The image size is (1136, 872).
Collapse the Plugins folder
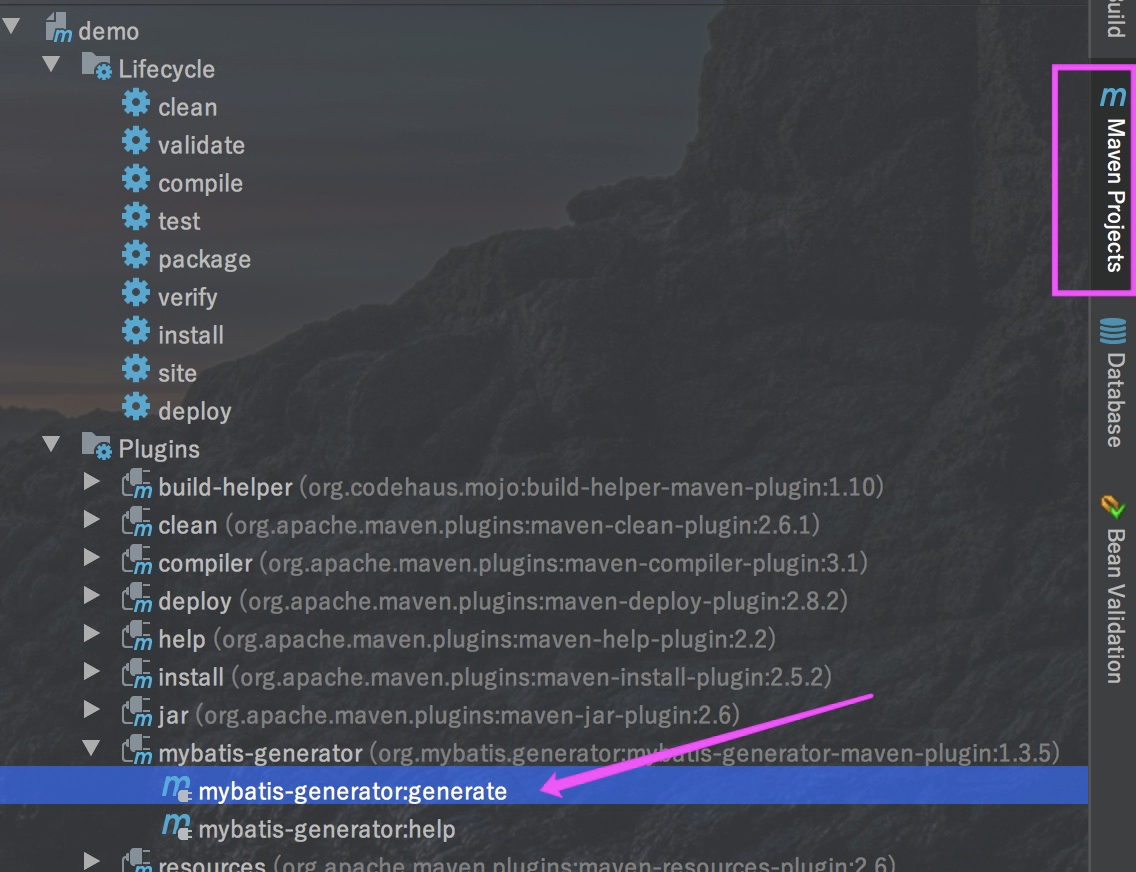pyautogui.click(x=51, y=444)
